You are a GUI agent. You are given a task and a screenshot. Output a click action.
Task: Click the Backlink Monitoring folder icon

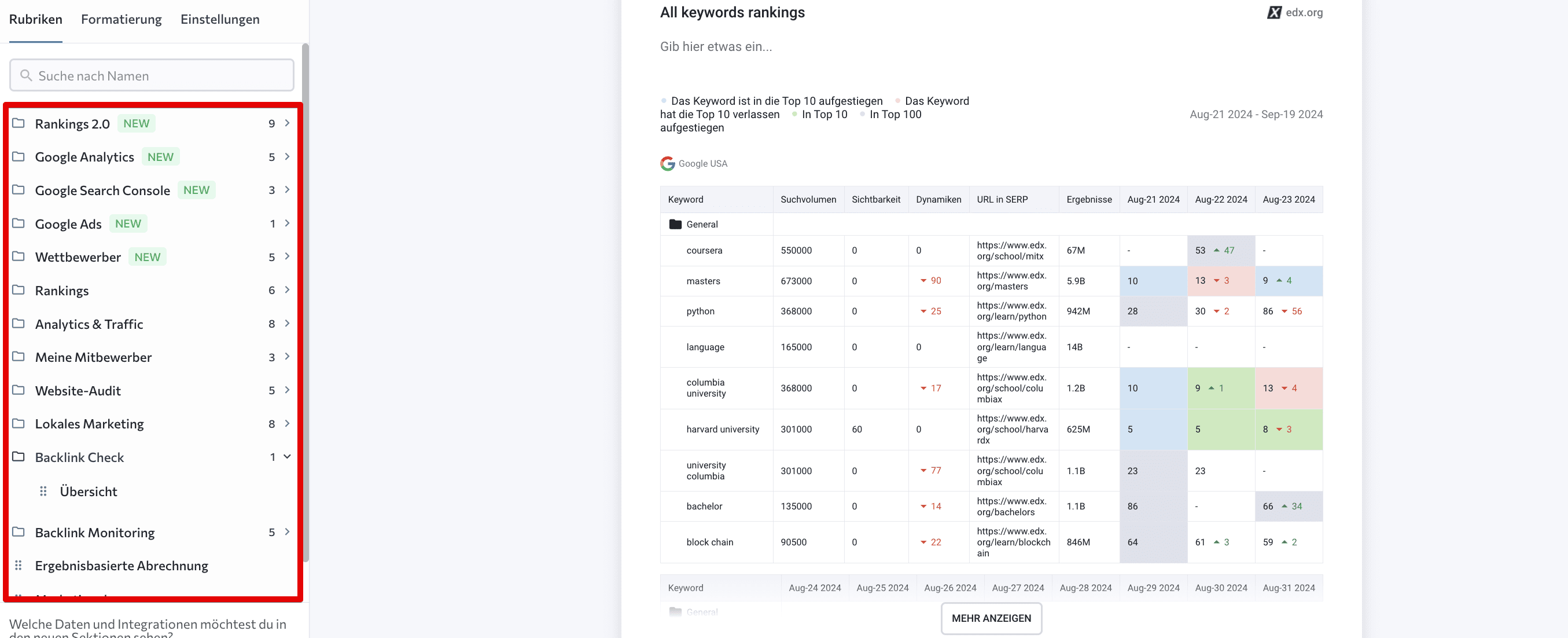click(19, 532)
